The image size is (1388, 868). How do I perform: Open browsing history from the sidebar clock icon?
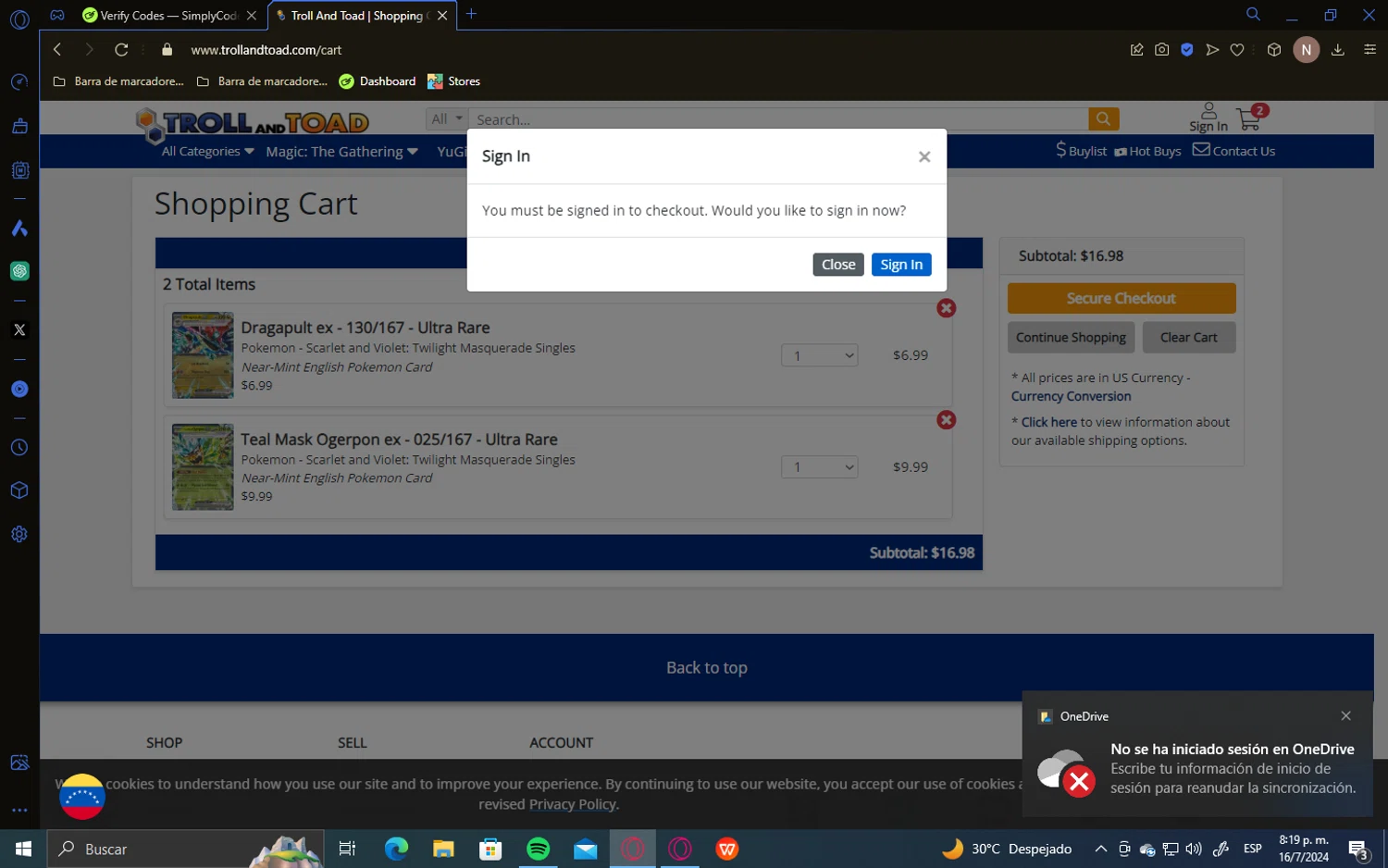pyautogui.click(x=19, y=447)
